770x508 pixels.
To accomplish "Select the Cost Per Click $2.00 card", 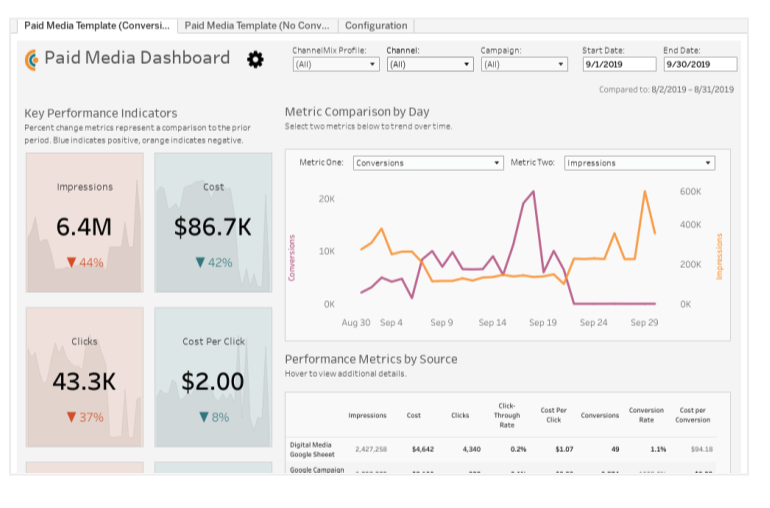I will point(213,377).
